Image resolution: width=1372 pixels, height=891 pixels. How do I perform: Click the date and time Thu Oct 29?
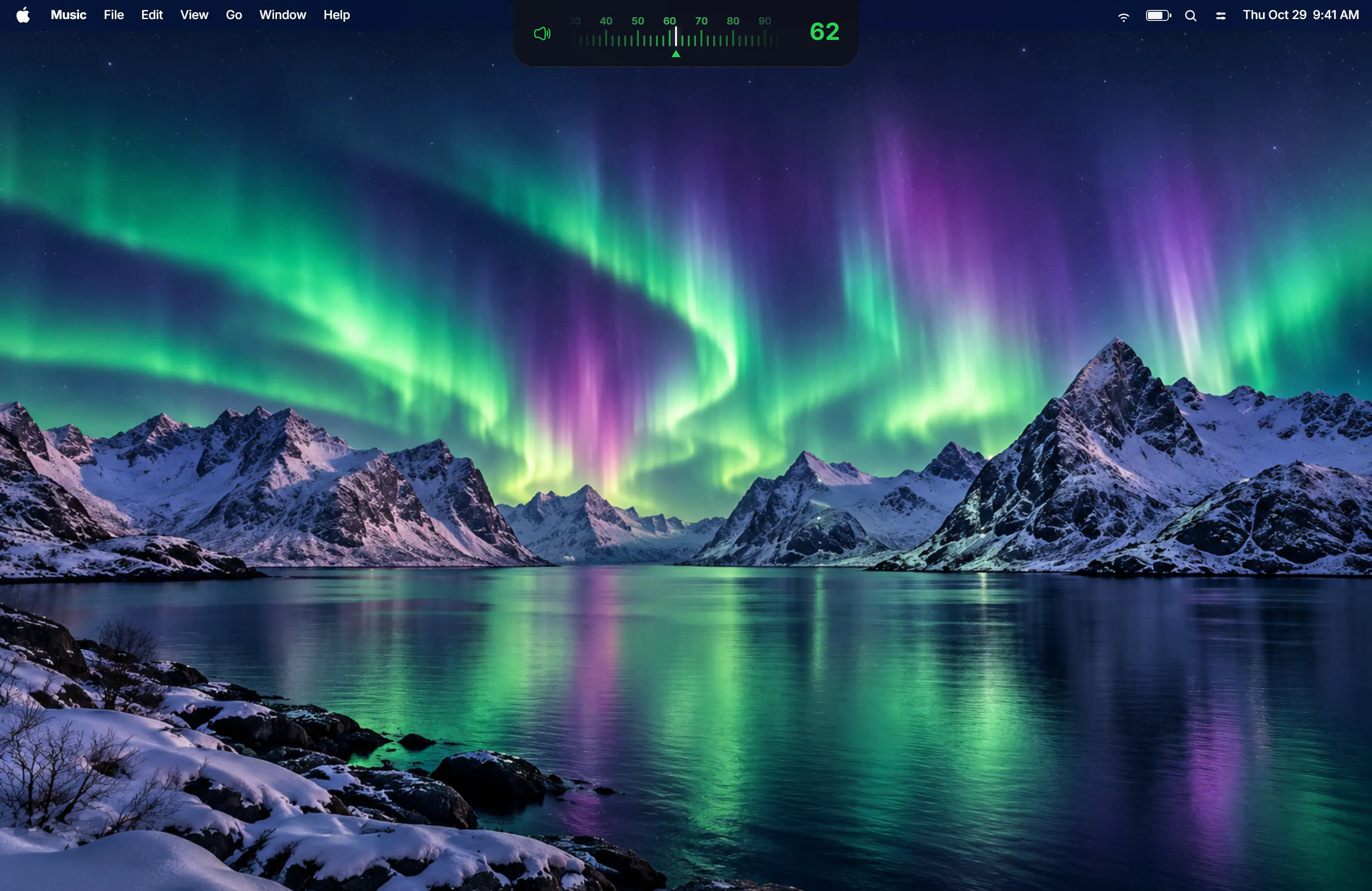click(1300, 15)
